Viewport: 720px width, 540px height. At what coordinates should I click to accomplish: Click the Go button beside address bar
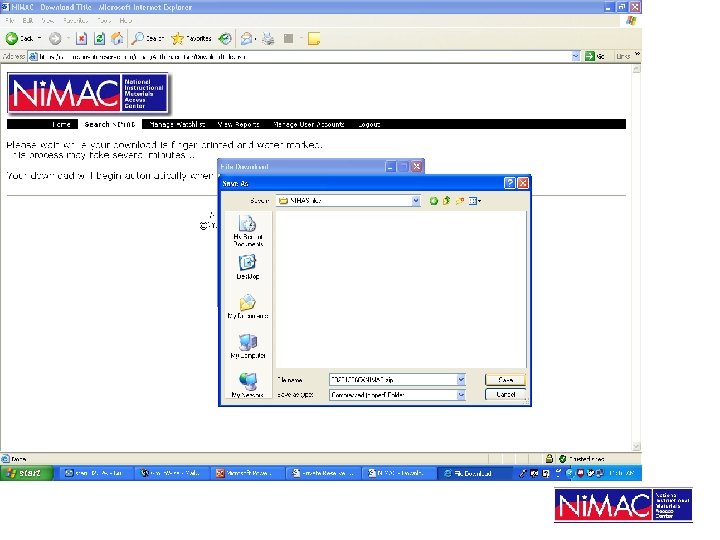pyautogui.click(x=595, y=56)
